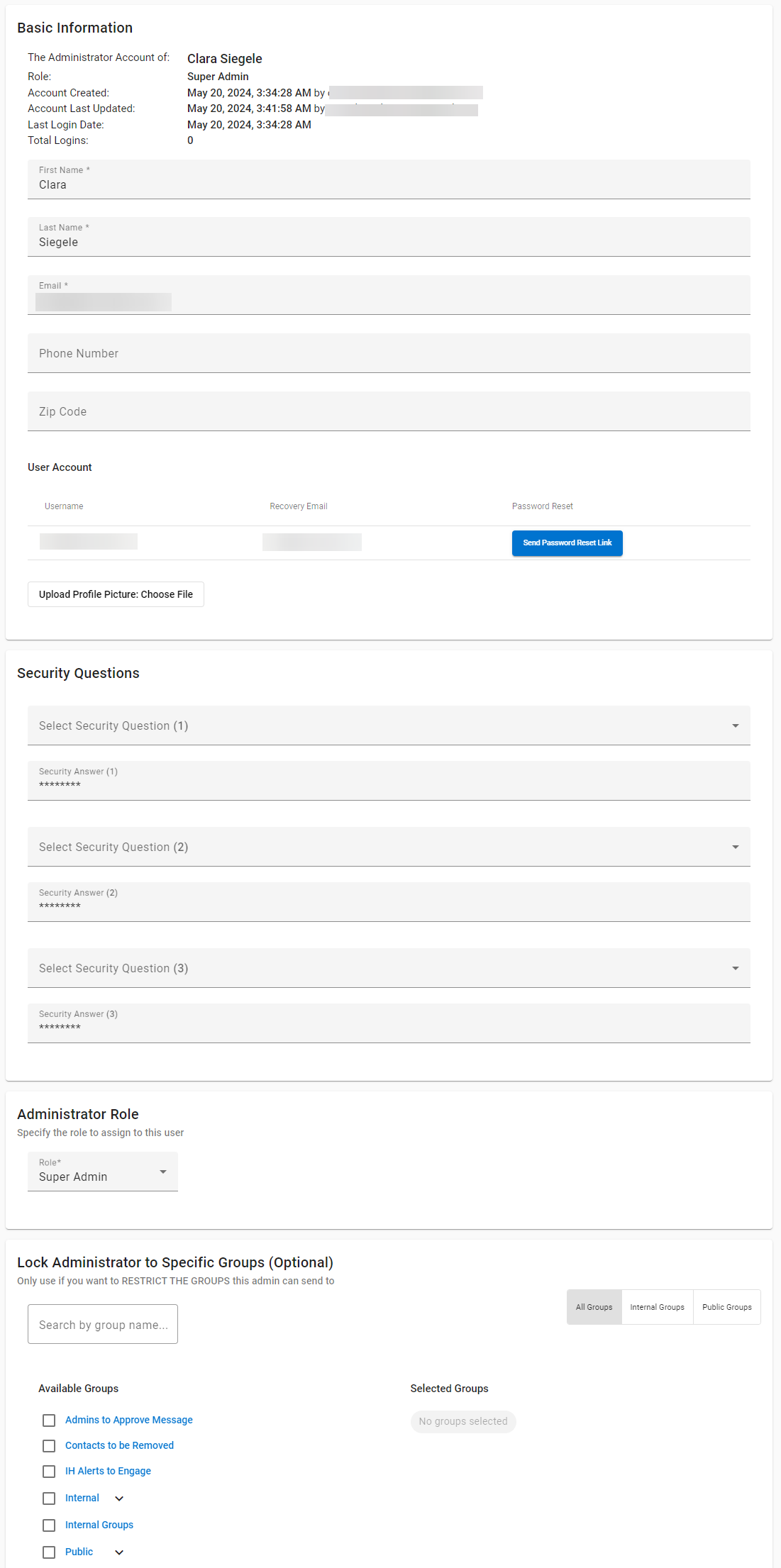The image size is (781, 1568).
Task: Open the Internal Groups link
Action: (x=99, y=1525)
